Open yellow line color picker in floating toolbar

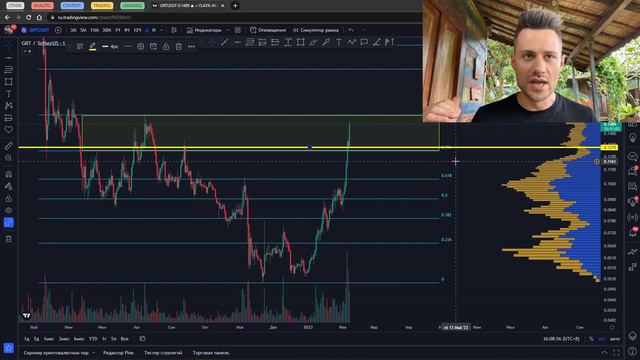click(93, 47)
